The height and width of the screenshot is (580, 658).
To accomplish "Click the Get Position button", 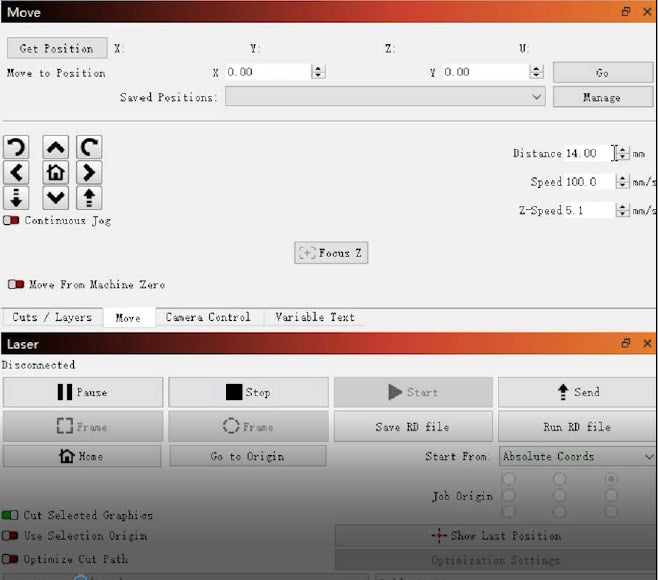I will point(56,48).
